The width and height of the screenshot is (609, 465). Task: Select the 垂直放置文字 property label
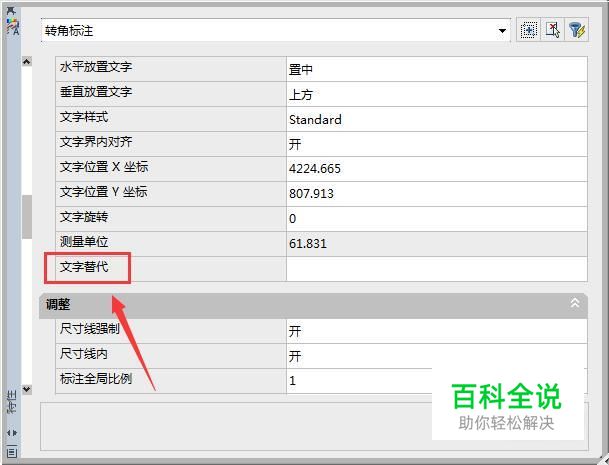[96, 92]
